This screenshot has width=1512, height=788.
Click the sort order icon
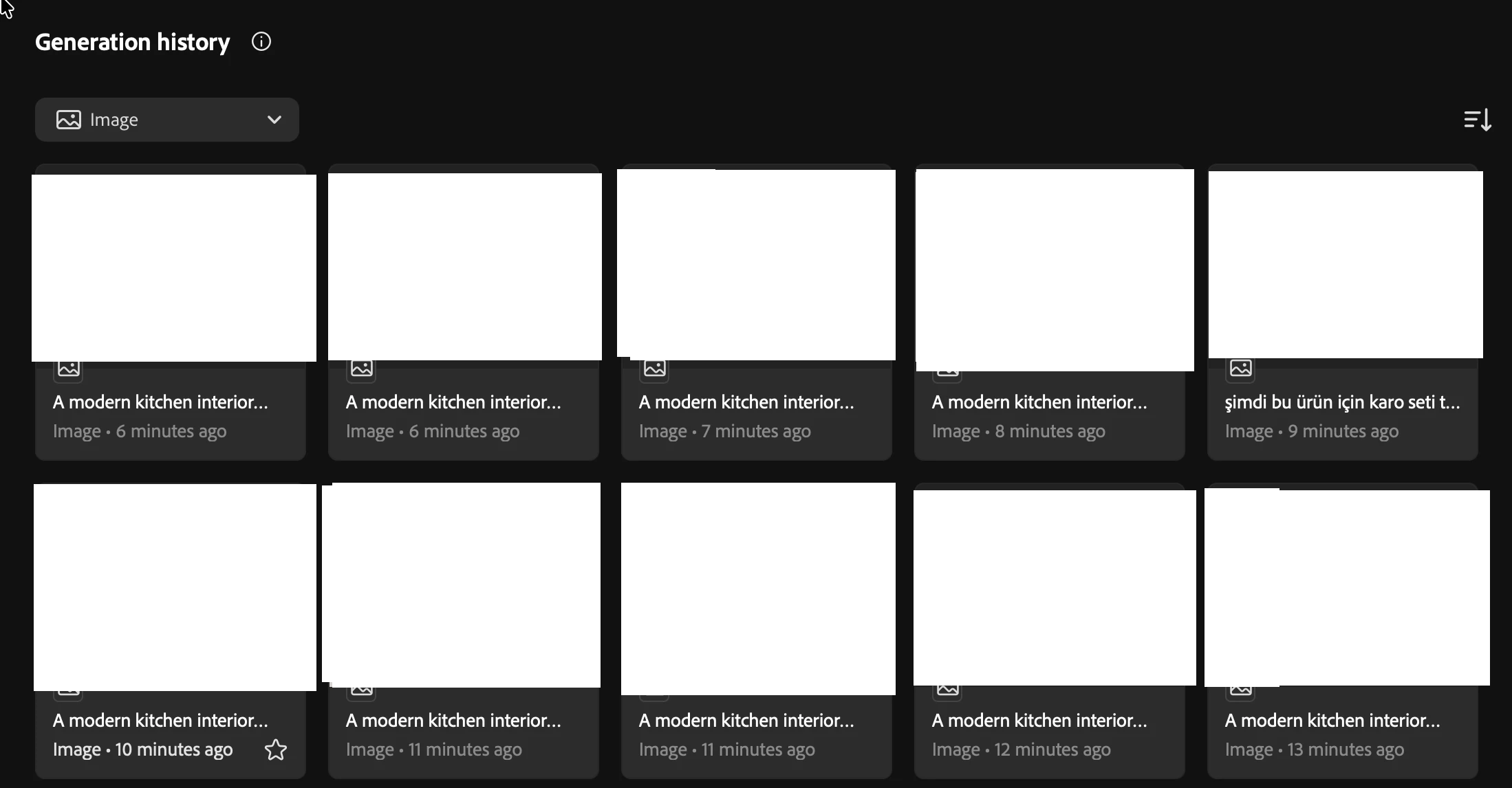[x=1477, y=120]
